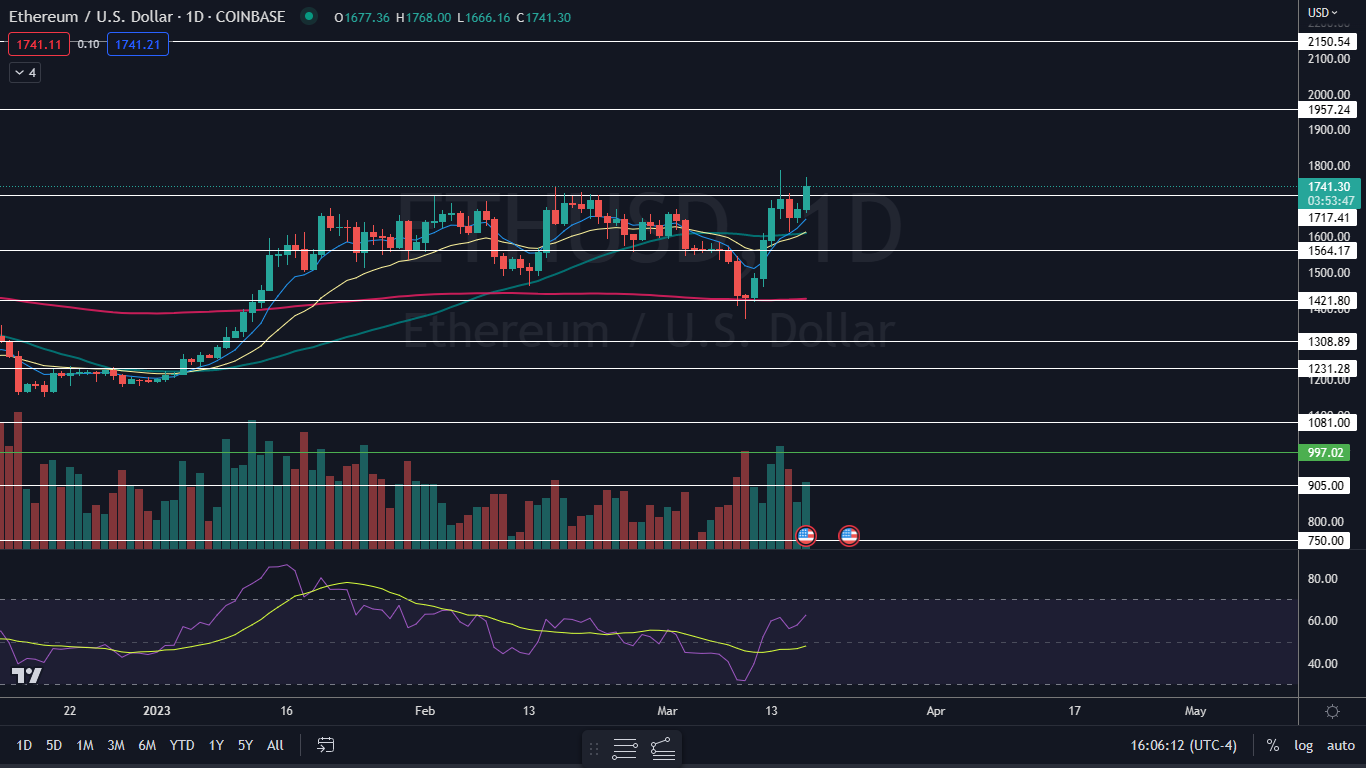
Task: Toggle logarithmic scale
Action: 1303,745
